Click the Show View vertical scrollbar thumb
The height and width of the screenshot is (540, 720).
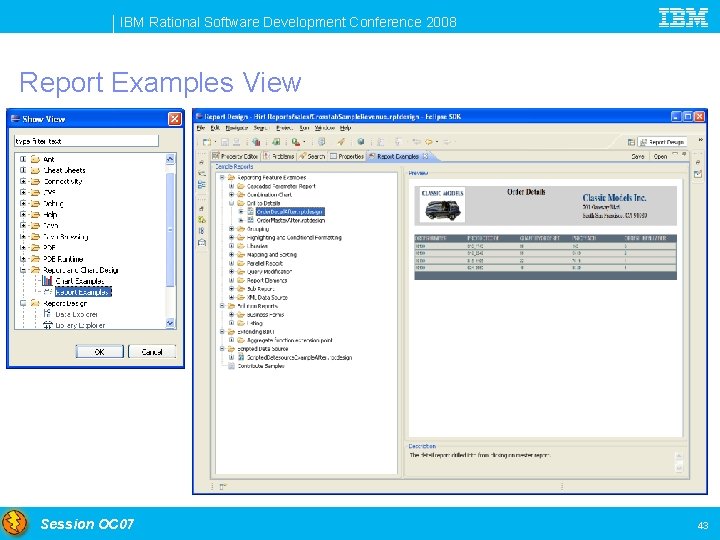[x=170, y=229]
